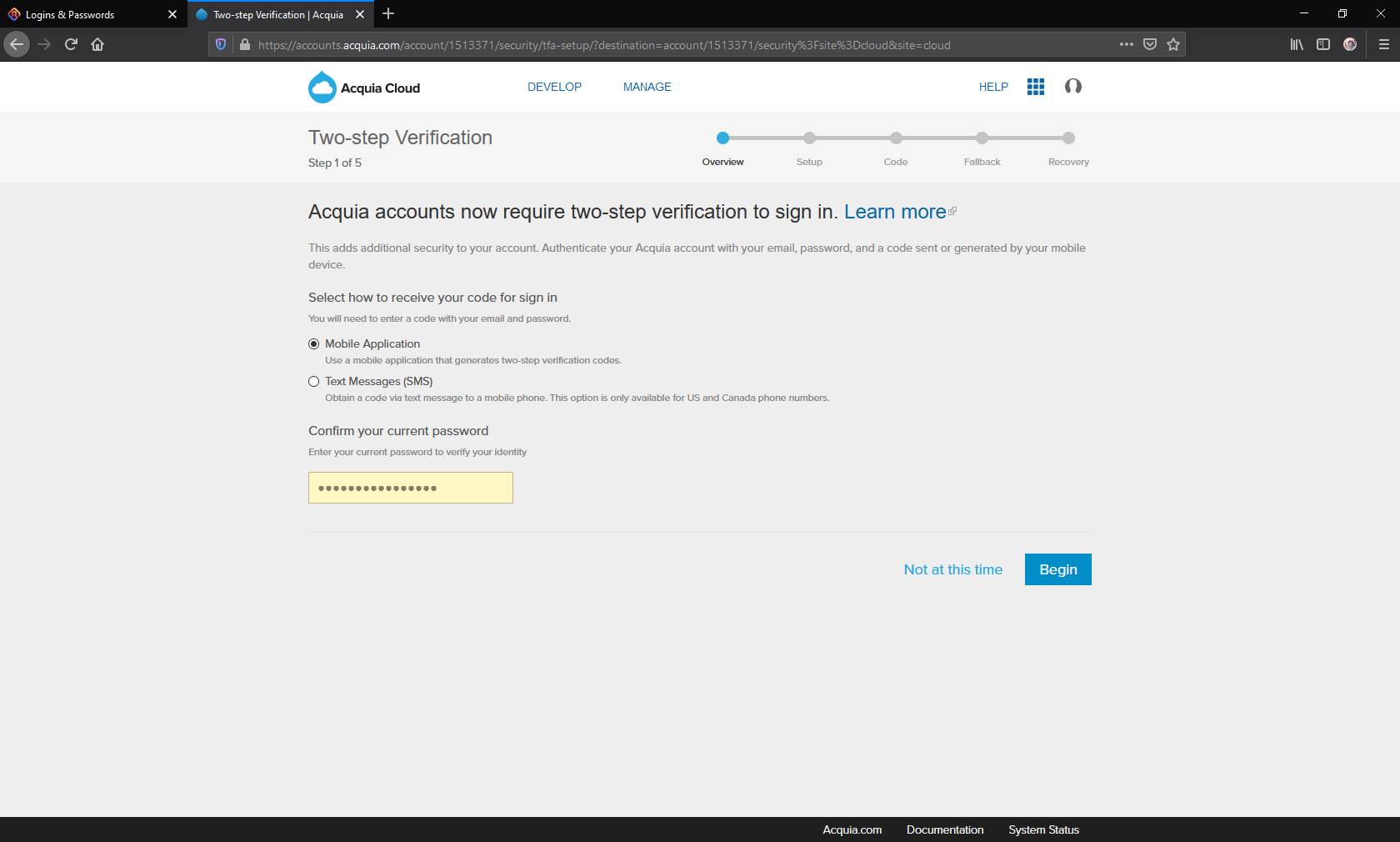The width and height of the screenshot is (1400, 842).
Task: Save page to Pocket
Action: [1150, 44]
